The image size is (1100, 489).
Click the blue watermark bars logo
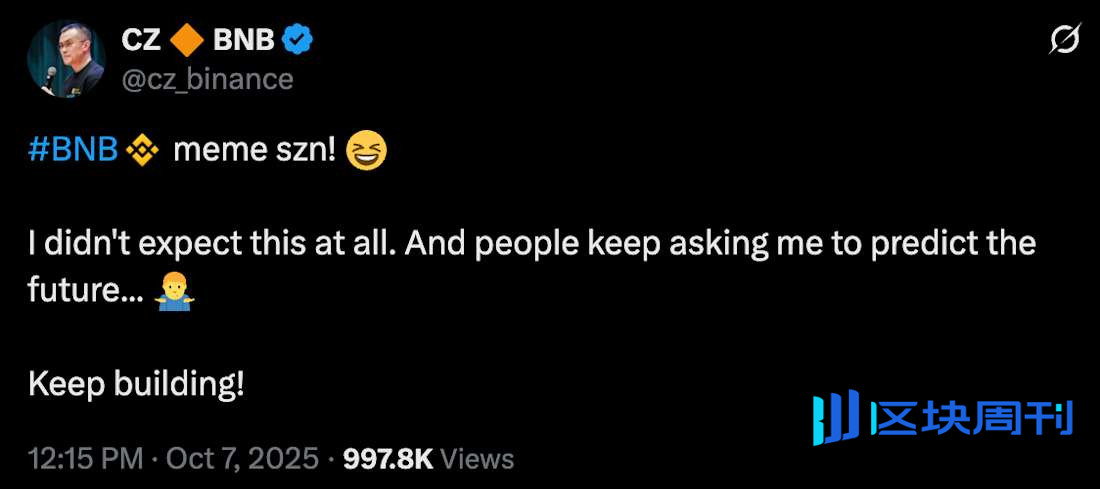(x=835, y=418)
